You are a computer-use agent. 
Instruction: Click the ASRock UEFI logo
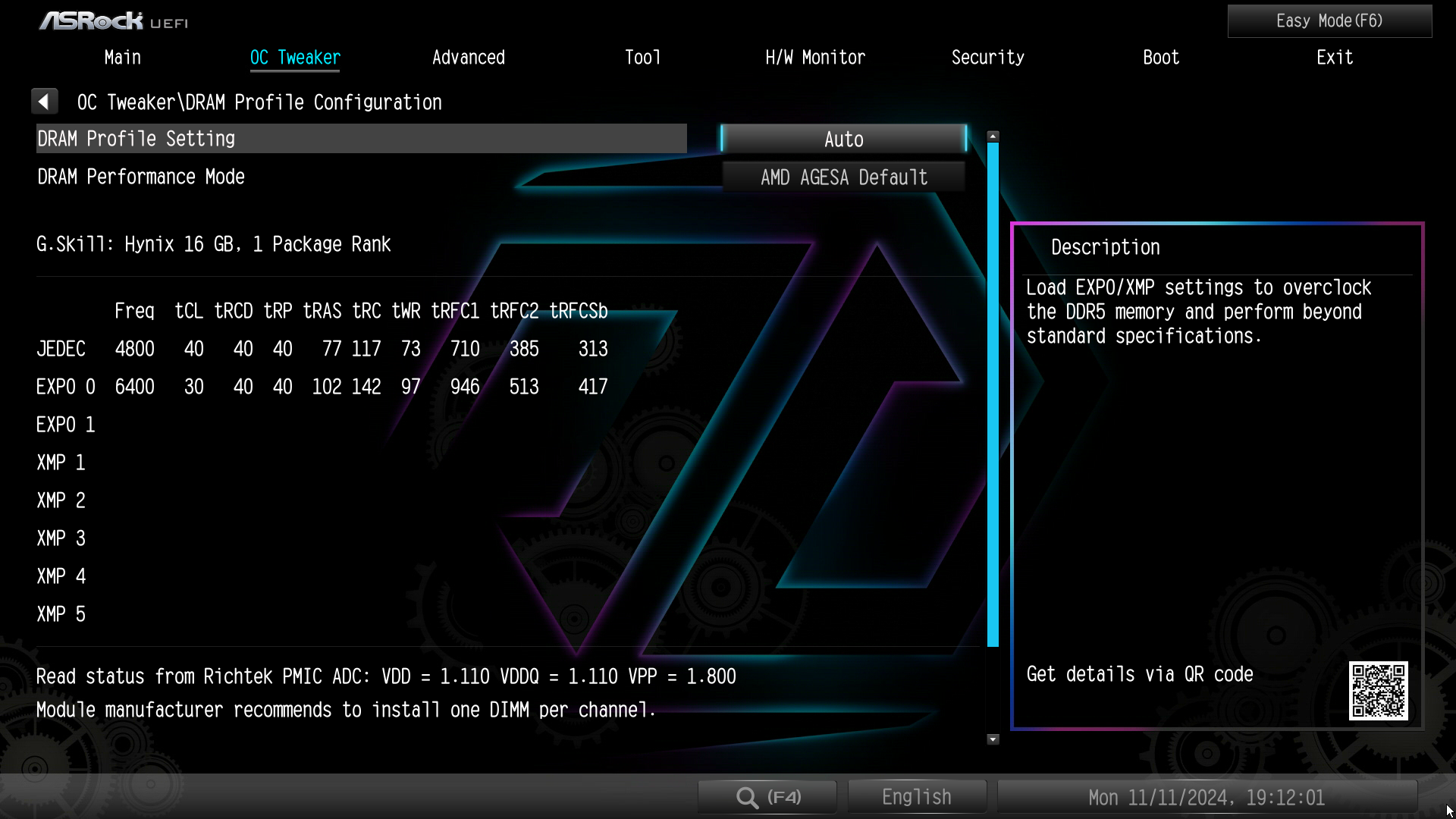pyautogui.click(x=114, y=20)
